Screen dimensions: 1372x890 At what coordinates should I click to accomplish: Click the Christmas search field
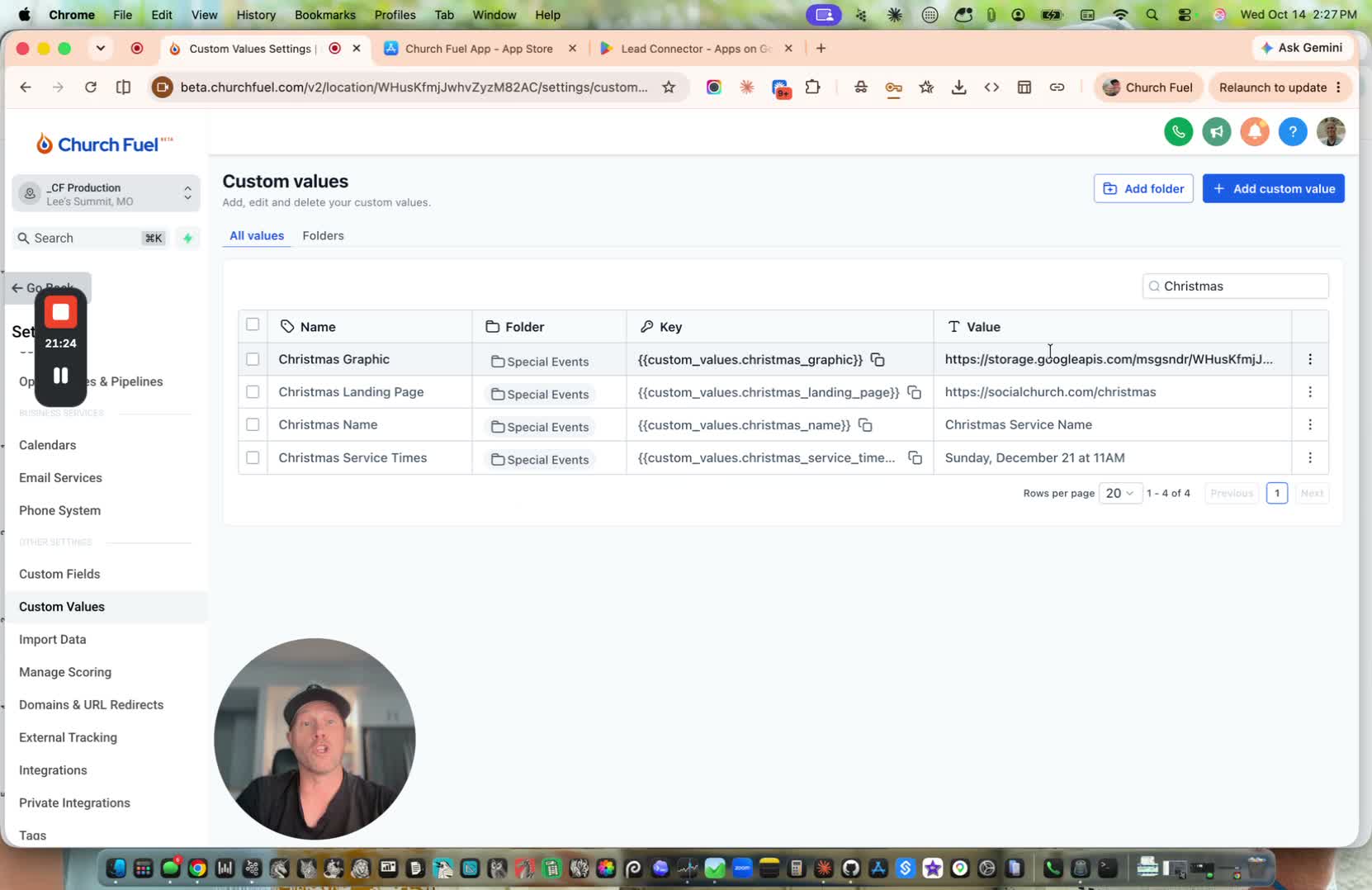[x=1235, y=286]
